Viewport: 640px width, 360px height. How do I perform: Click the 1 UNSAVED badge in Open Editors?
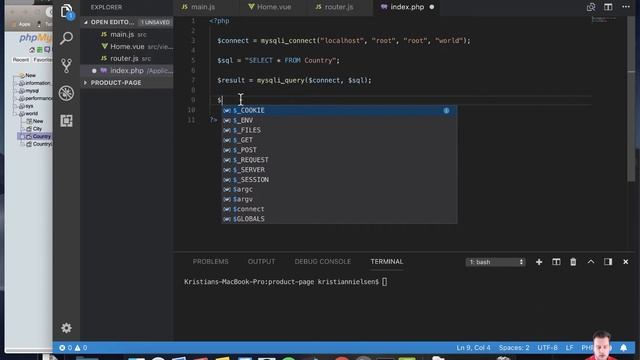pyautogui.click(x=155, y=22)
